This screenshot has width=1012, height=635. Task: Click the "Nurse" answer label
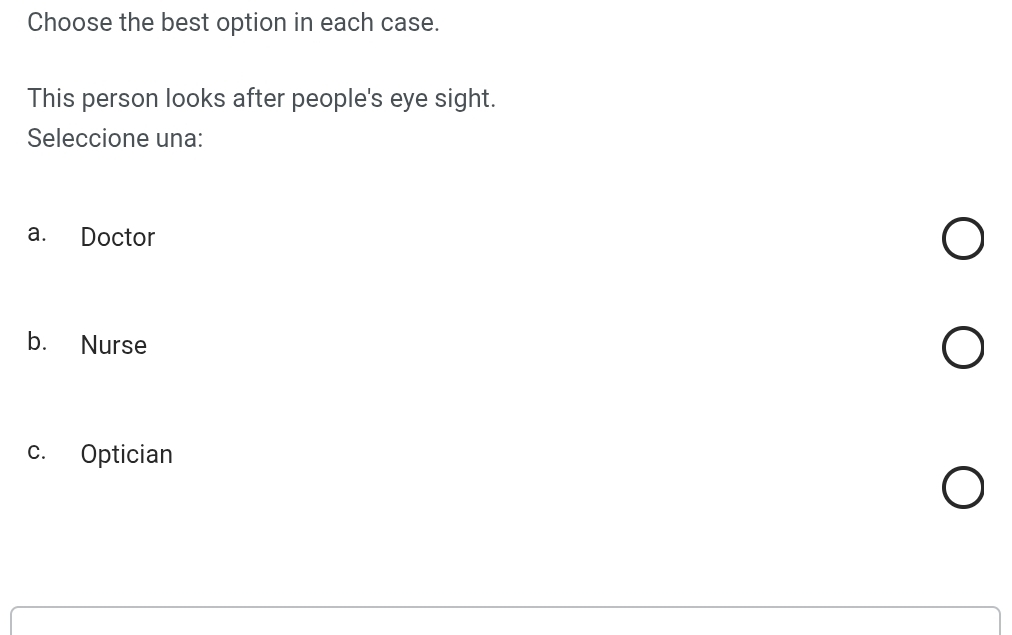coord(114,346)
